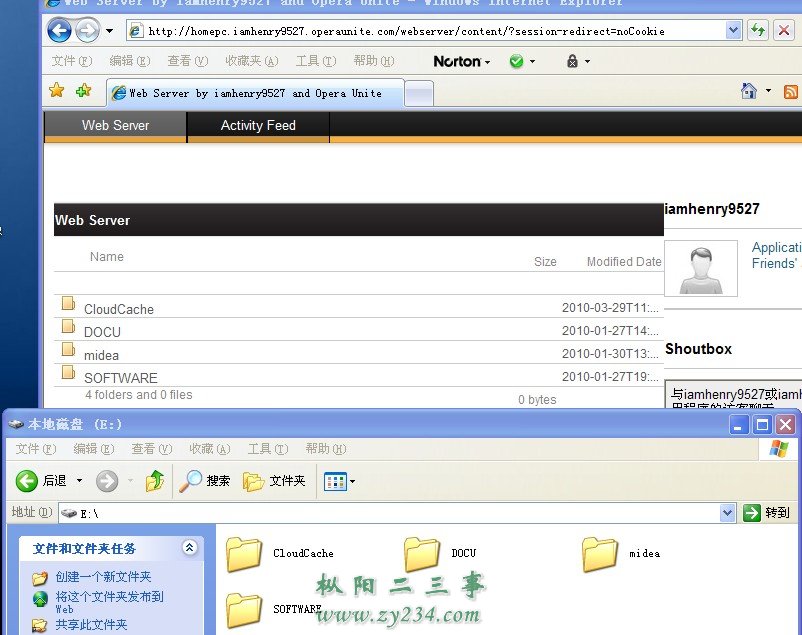Expand the Explorer address dropdown arrow
The height and width of the screenshot is (635, 802).
[727, 512]
